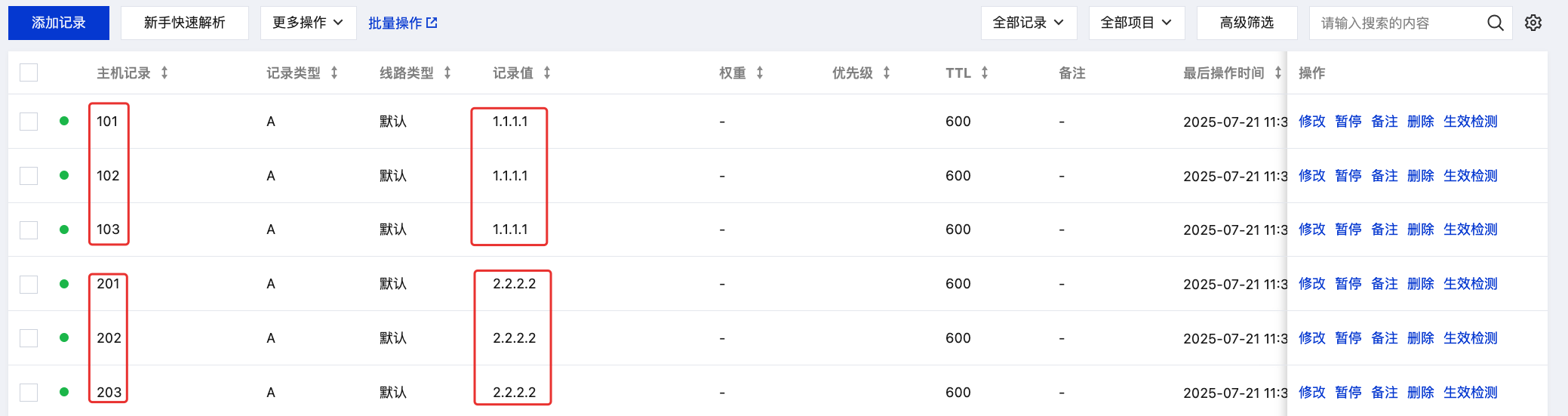Check the box for record 101
Viewport: 1568px width, 416px height.
pyautogui.click(x=29, y=122)
